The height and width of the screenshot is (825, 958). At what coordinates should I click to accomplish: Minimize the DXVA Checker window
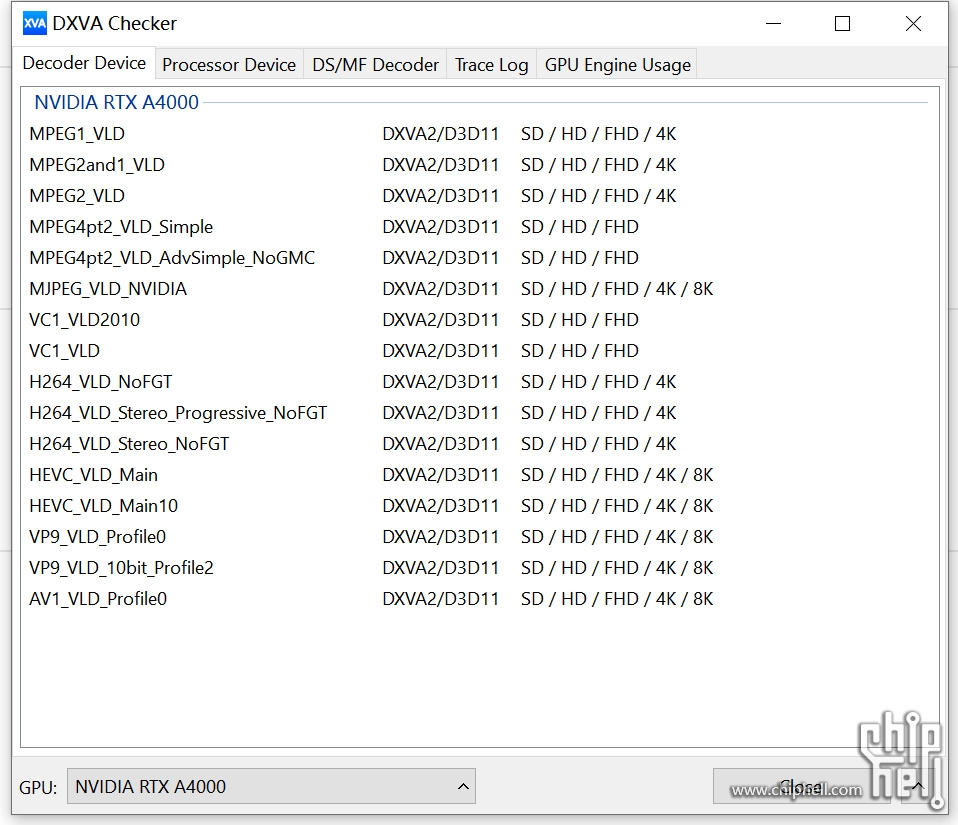point(773,24)
